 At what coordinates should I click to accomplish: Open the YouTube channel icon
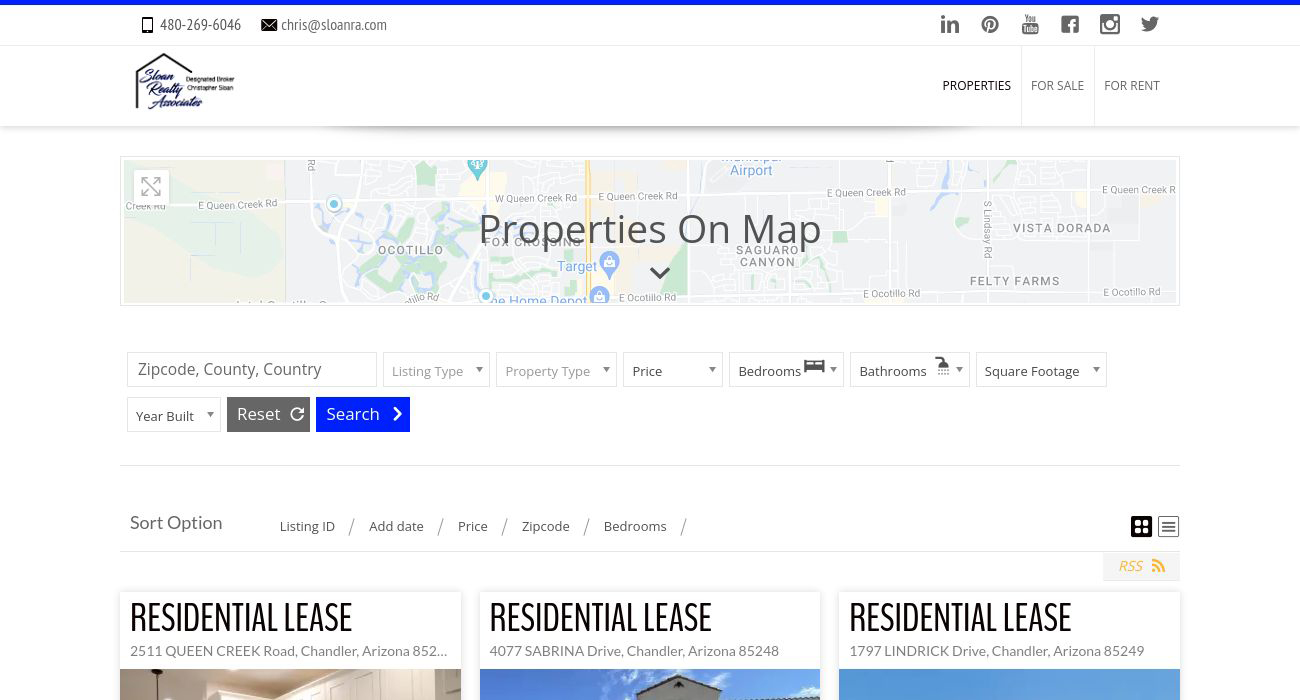[x=1030, y=24]
